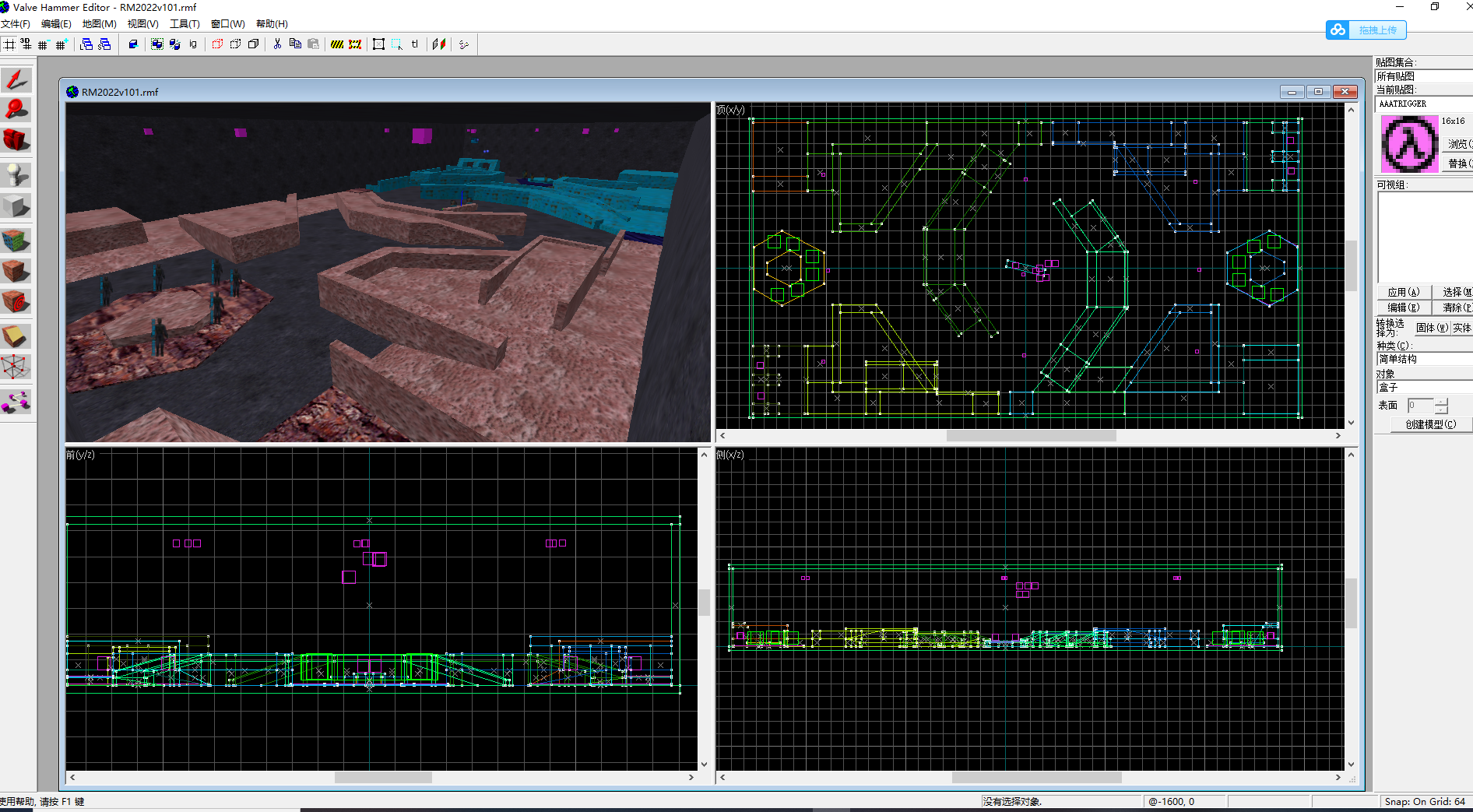This screenshot has width=1473, height=812.
Task: Select the Clipping tool
Action: (x=16, y=336)
